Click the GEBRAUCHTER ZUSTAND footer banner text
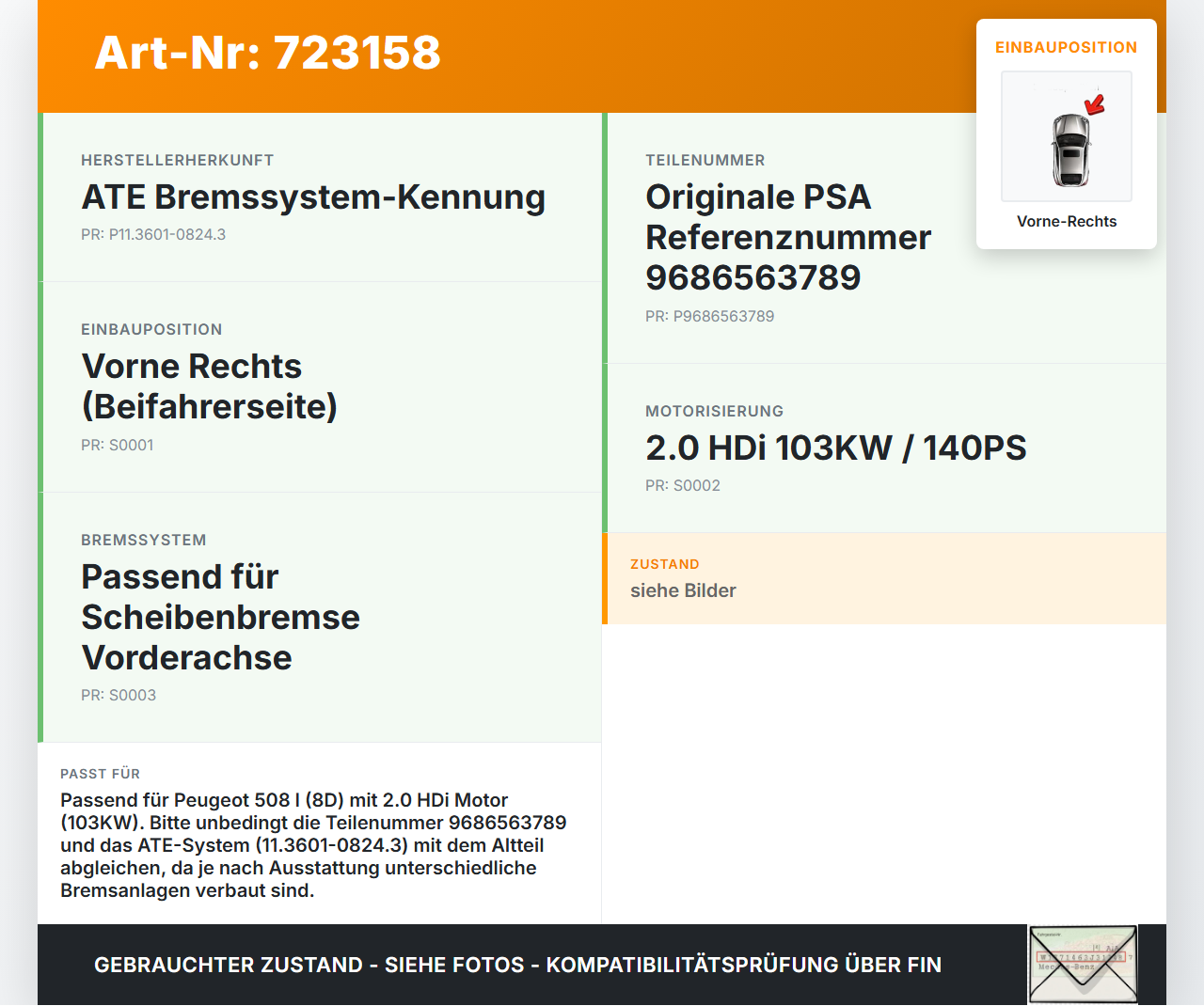Screen dimensions: 1204x1006 pos(517,966)
